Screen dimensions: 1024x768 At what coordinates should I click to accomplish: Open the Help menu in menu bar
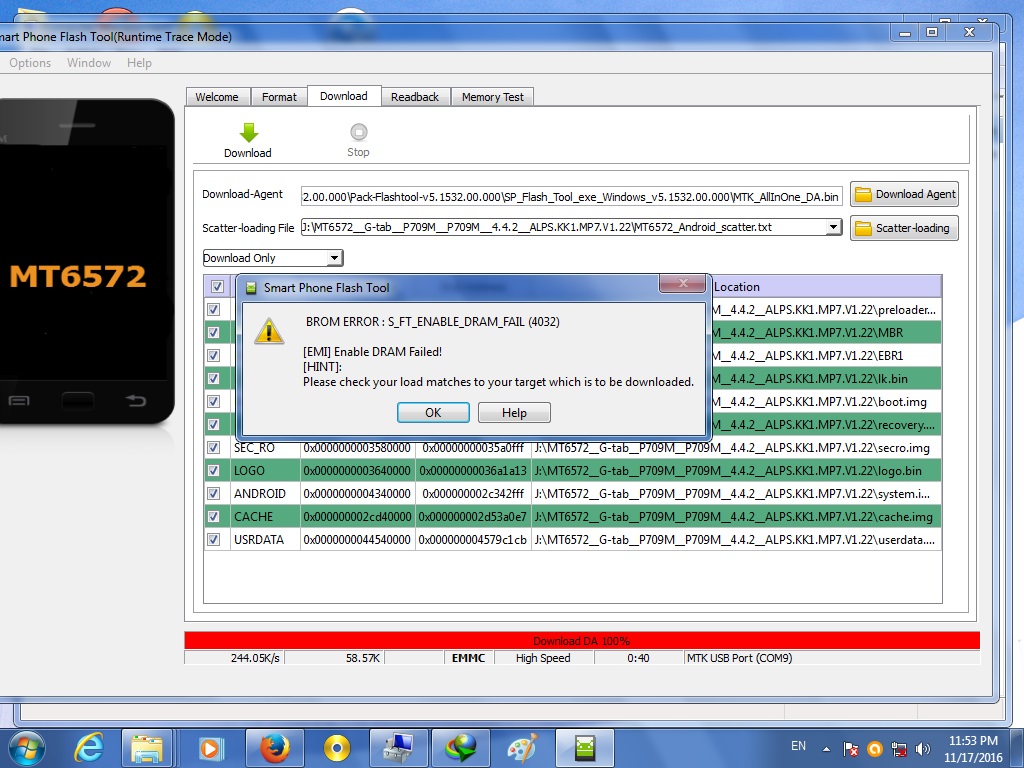139,63
